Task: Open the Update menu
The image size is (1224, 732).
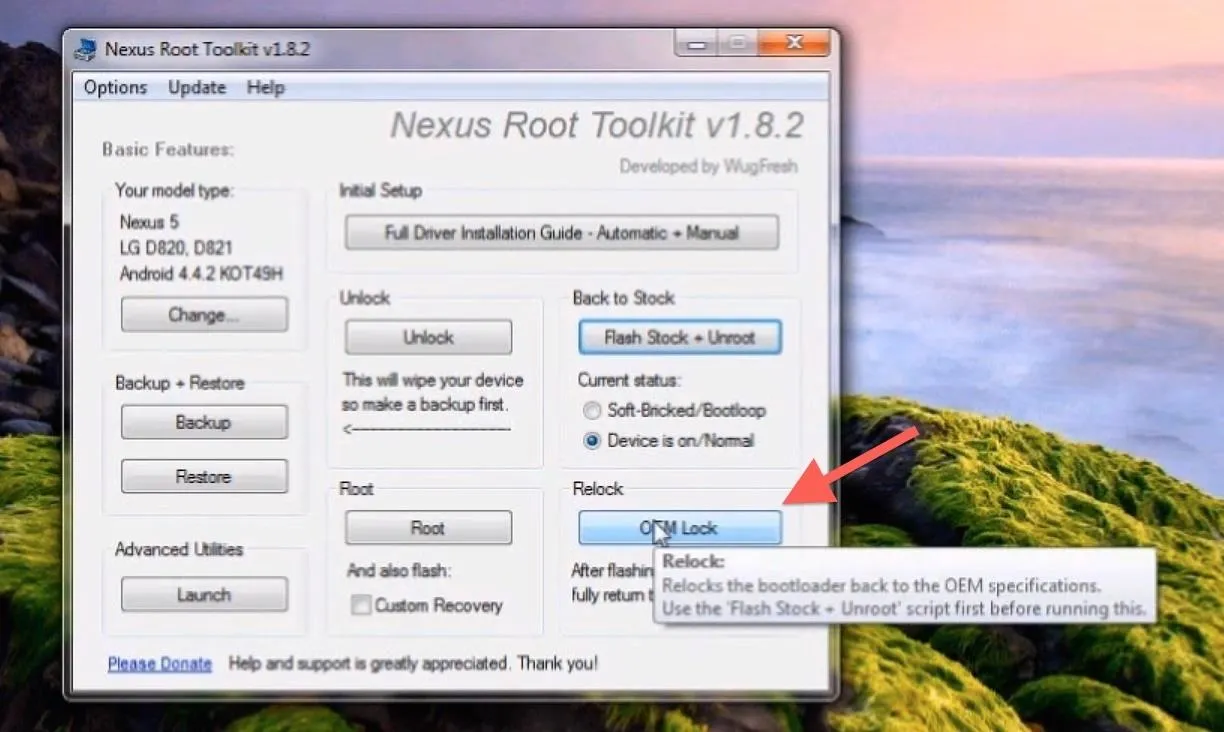Action: [197, 88]
